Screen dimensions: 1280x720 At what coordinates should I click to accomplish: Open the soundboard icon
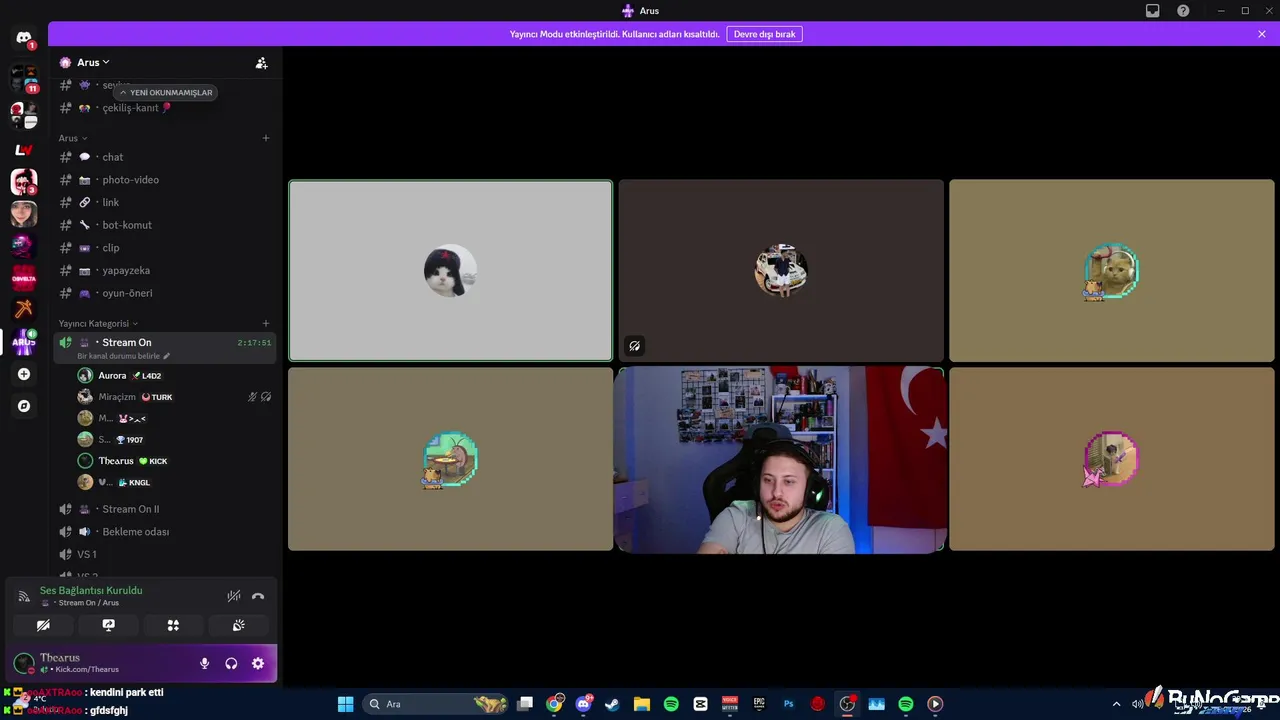(x=238, y=625)
